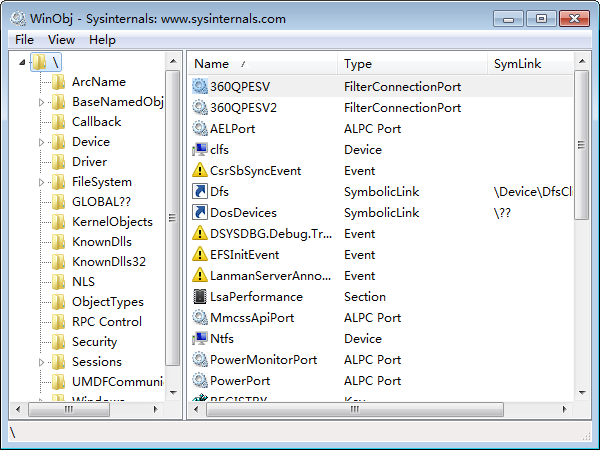Click the MmcssApiPort gear icon
This screenshot has height=450, width=600.
coord(200,318)
